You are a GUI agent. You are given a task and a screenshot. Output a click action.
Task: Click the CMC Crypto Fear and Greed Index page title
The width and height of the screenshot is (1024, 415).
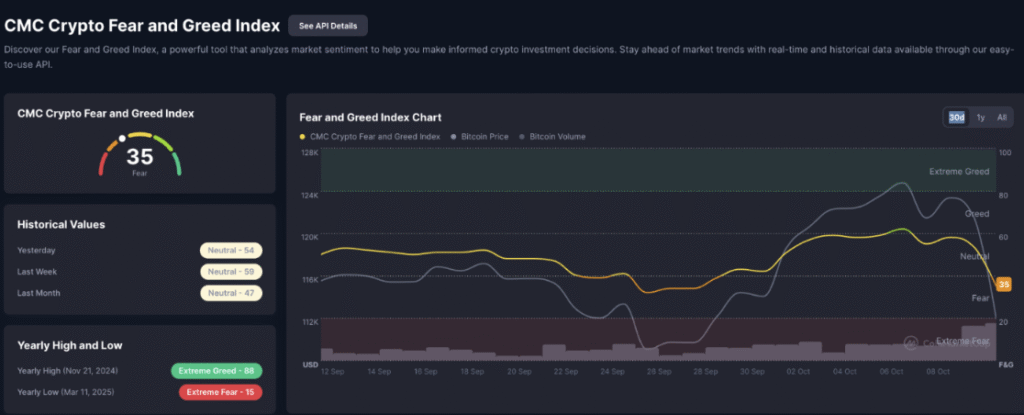click(x=142, y=25)
